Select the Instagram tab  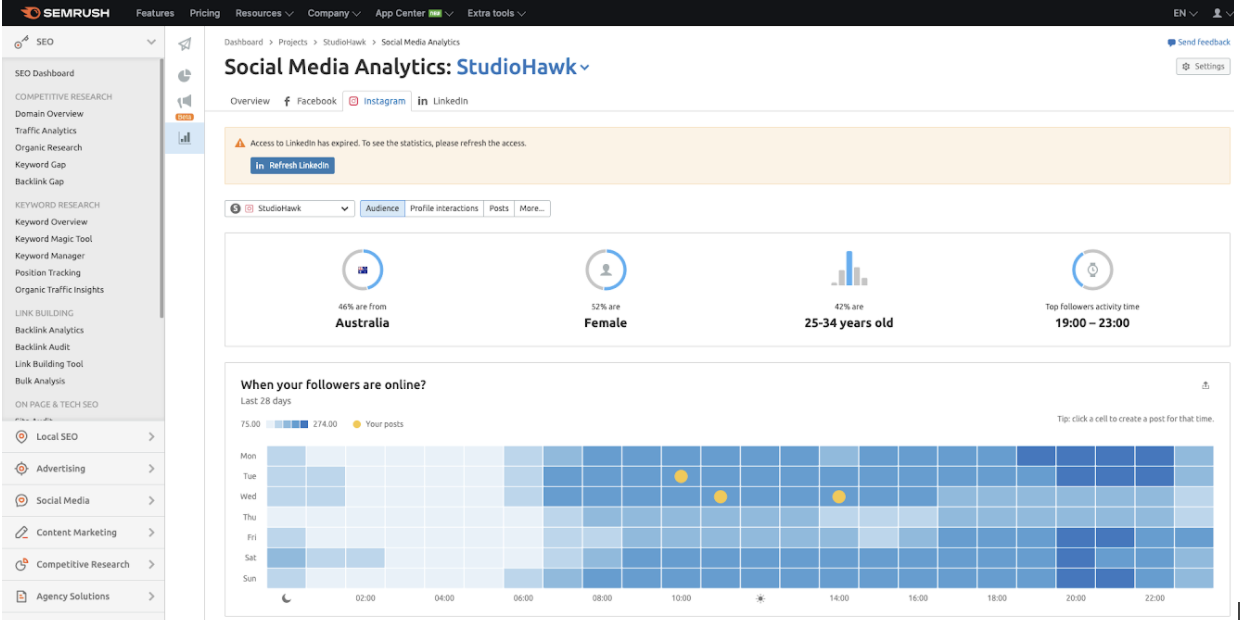pos(377,101)
